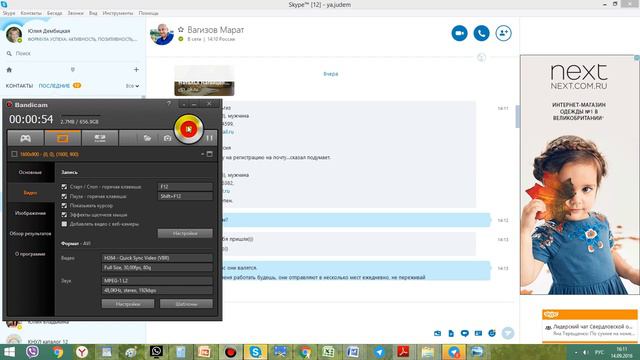Toggle mouse click effects checkbox
This screenshot has width=640, height=360.
64,215
